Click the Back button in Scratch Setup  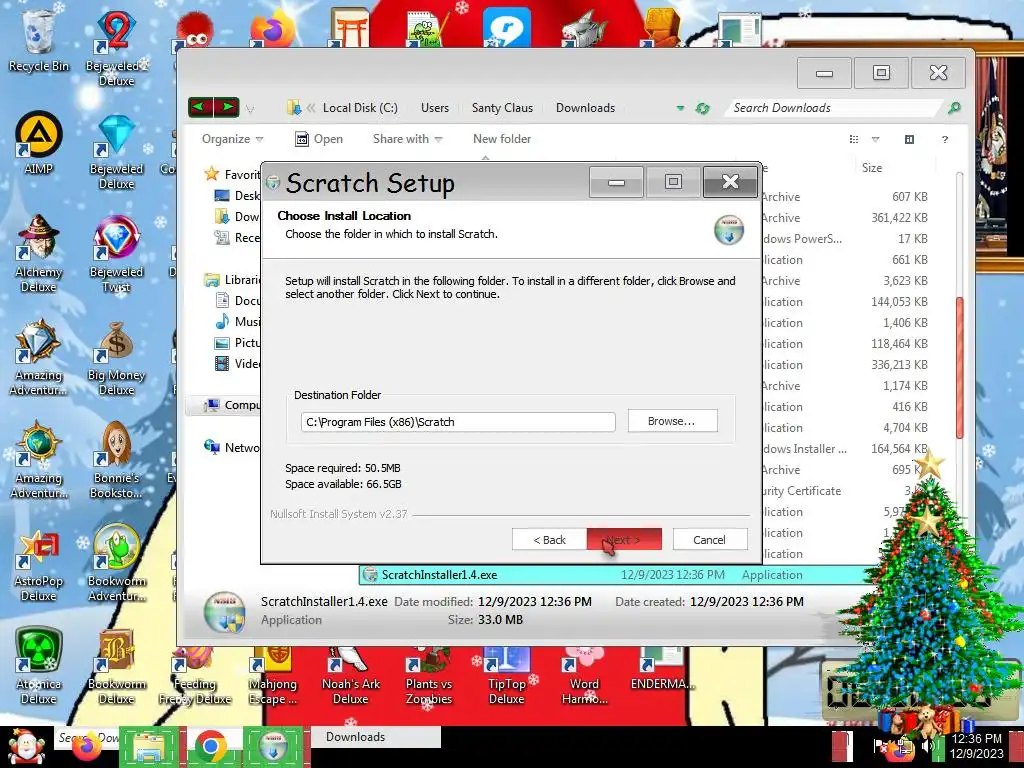(x=549, y=539)
